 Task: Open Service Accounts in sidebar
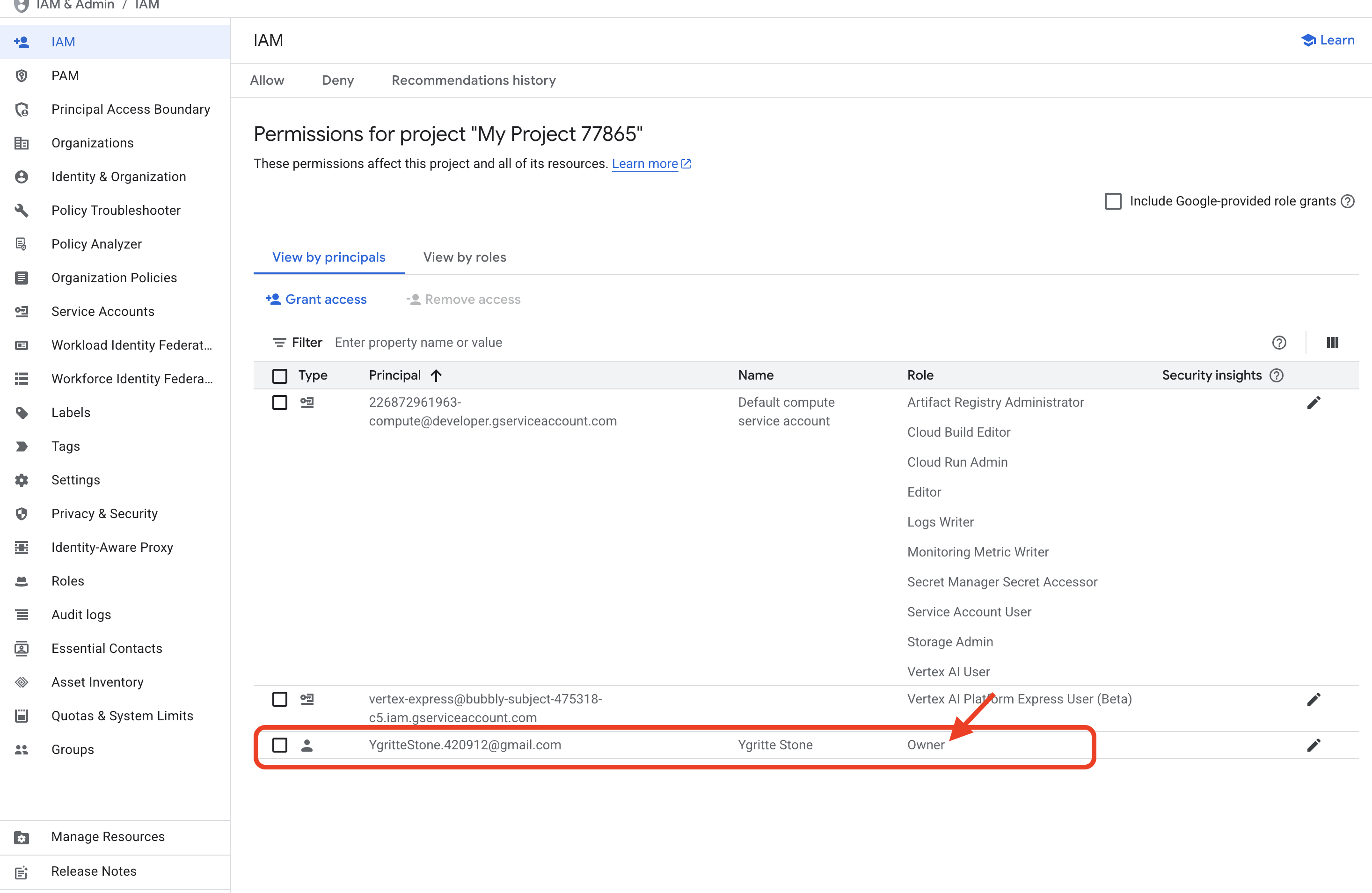pos(102,311)
